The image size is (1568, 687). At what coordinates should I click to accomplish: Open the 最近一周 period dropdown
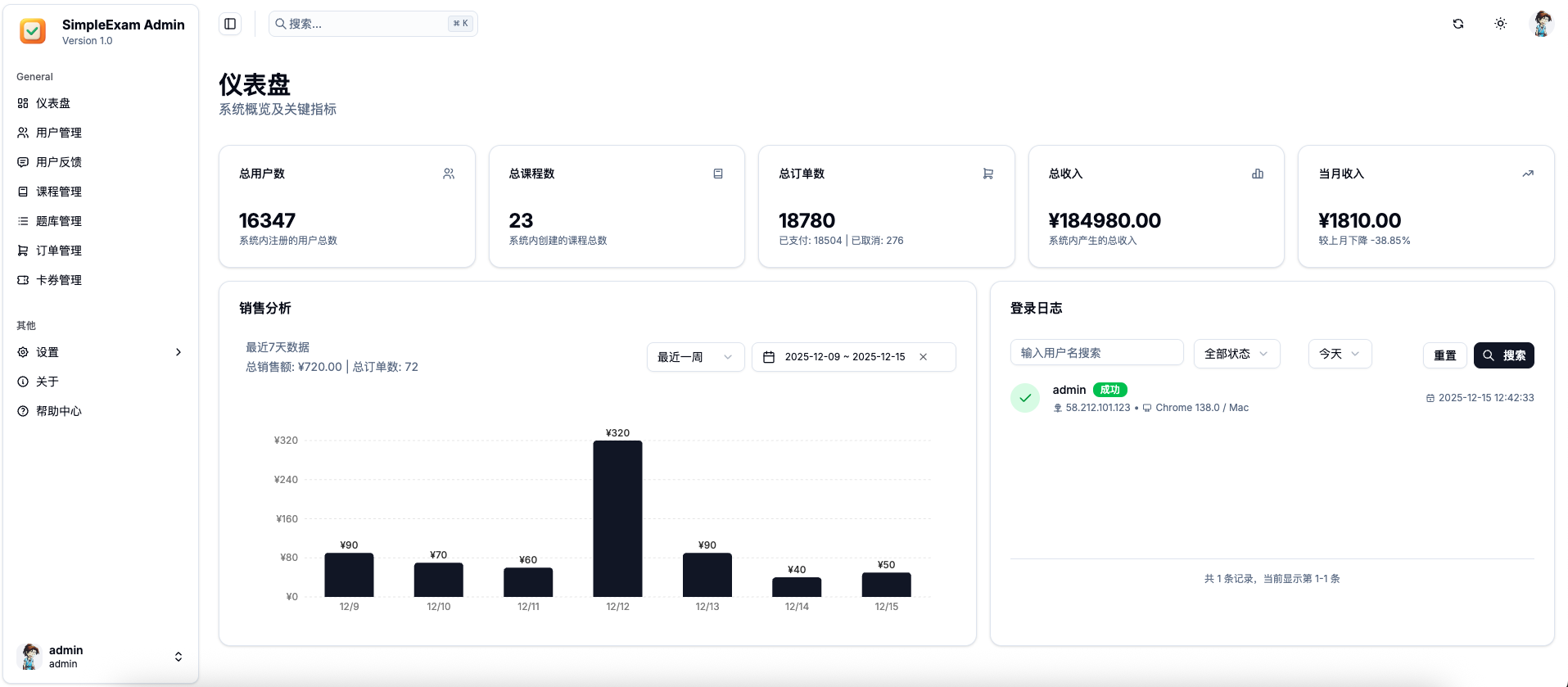[x=695, y=357]
